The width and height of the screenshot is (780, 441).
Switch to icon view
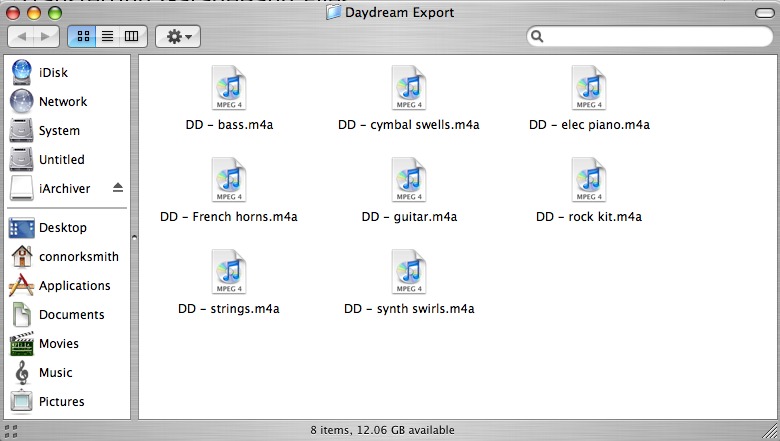point(83,36)
